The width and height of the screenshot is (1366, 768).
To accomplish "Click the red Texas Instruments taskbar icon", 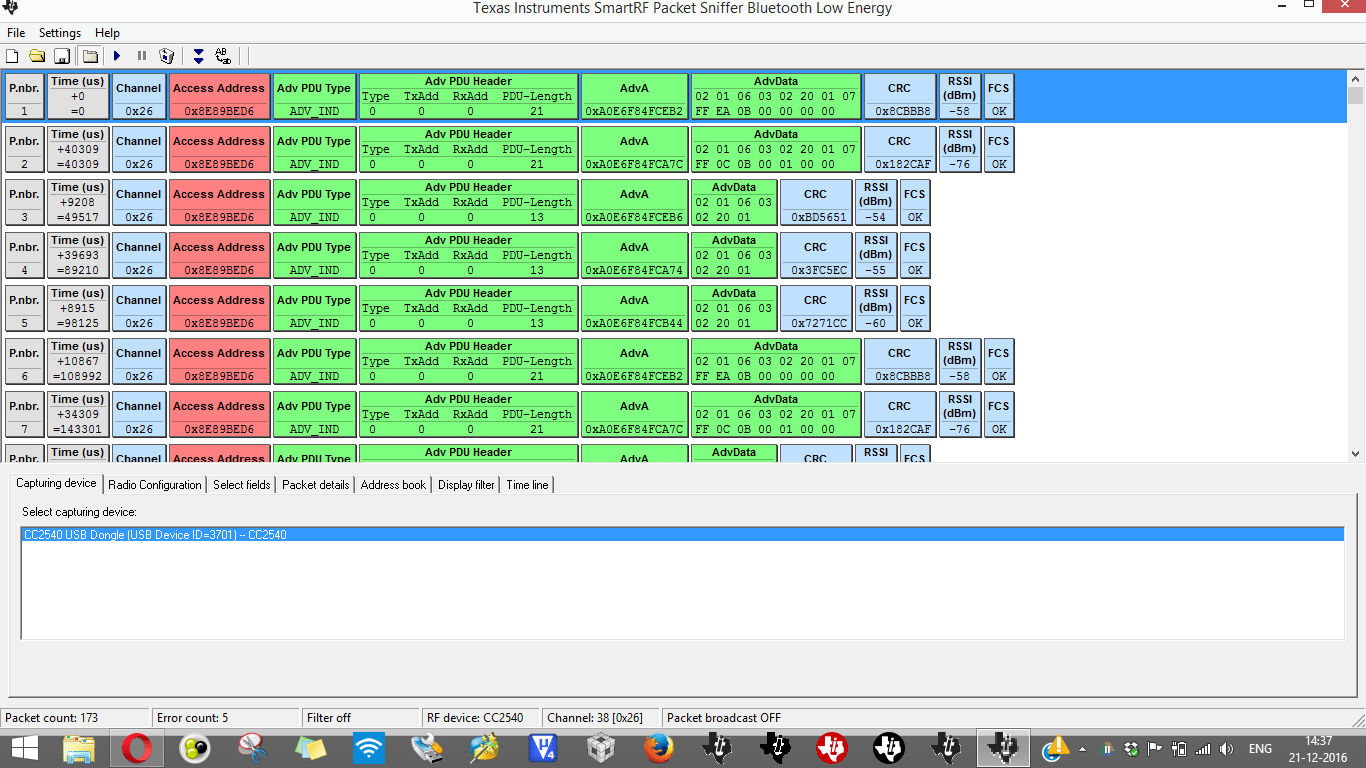I will (832, 748).
